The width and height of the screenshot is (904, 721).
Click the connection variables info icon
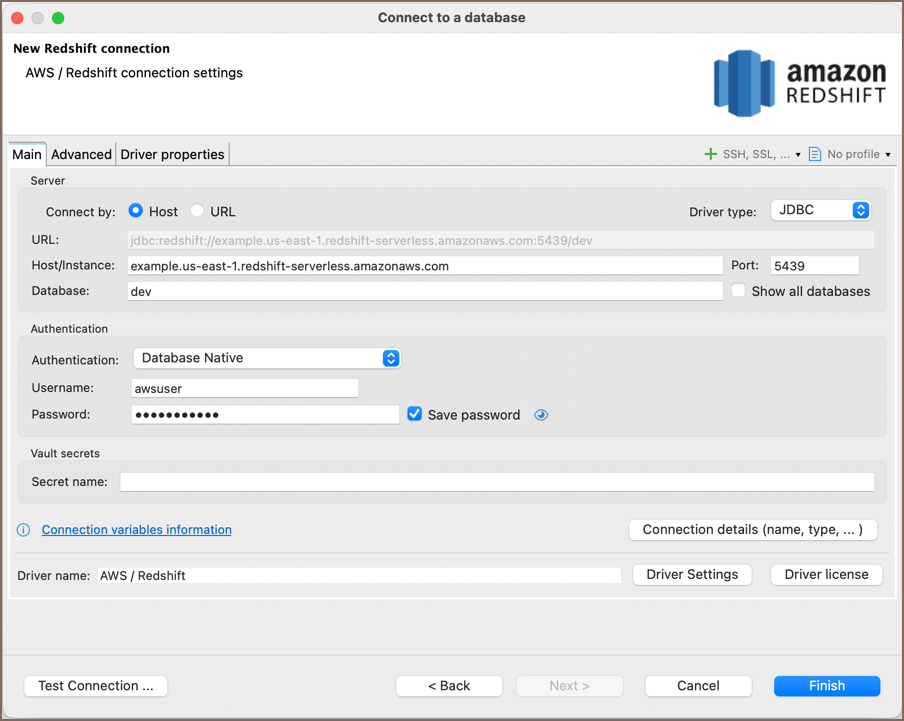[24, 530]
